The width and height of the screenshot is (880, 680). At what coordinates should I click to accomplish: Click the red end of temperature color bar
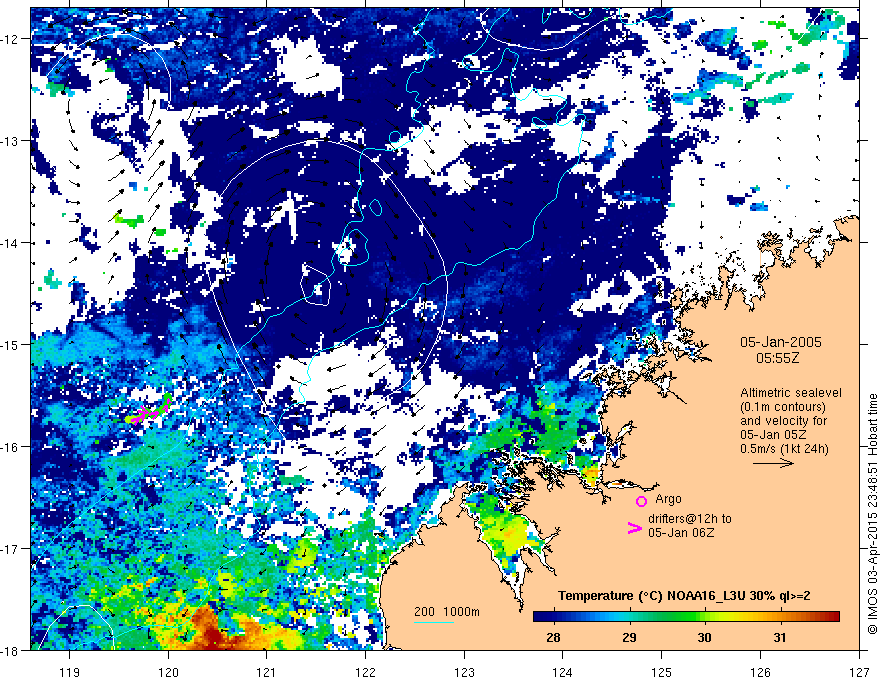tap(832, 617)
